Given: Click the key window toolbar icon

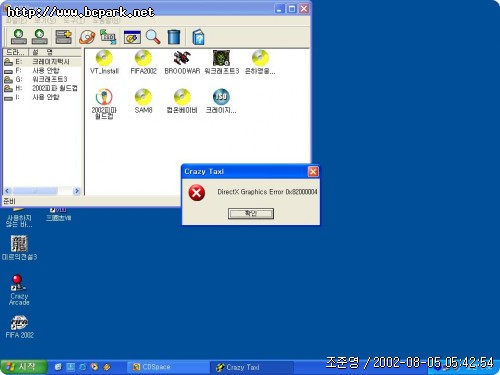Looking at the screenshot, I should [x=132, y=37].
